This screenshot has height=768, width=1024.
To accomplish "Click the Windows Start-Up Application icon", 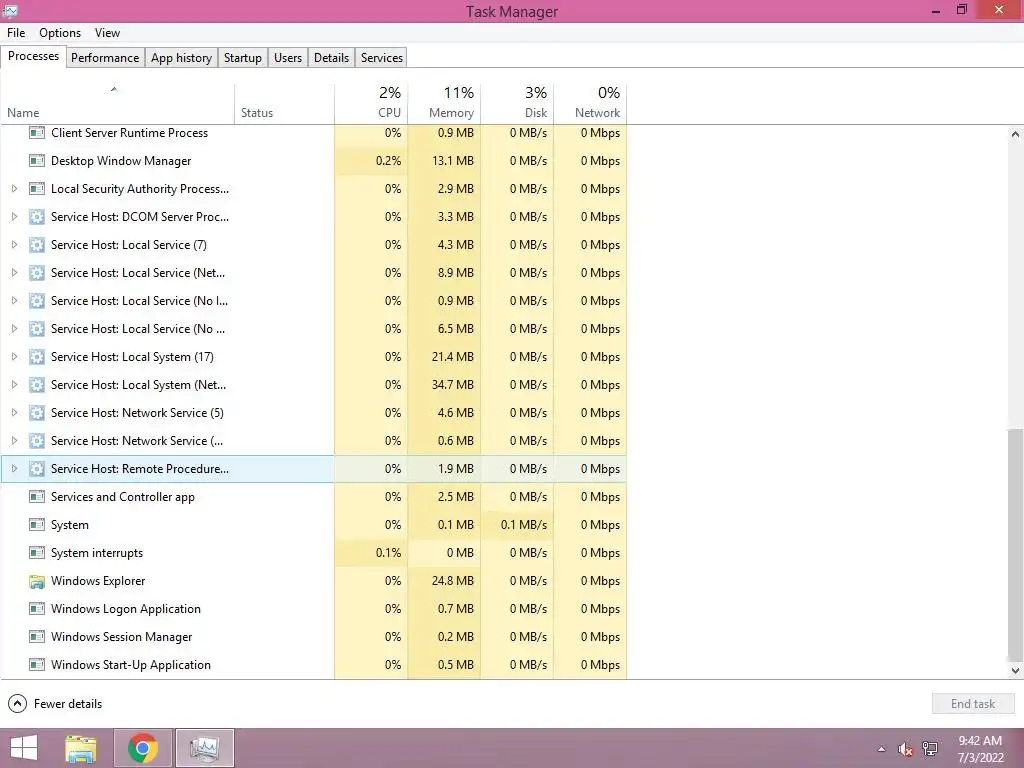I will (37, 665).
